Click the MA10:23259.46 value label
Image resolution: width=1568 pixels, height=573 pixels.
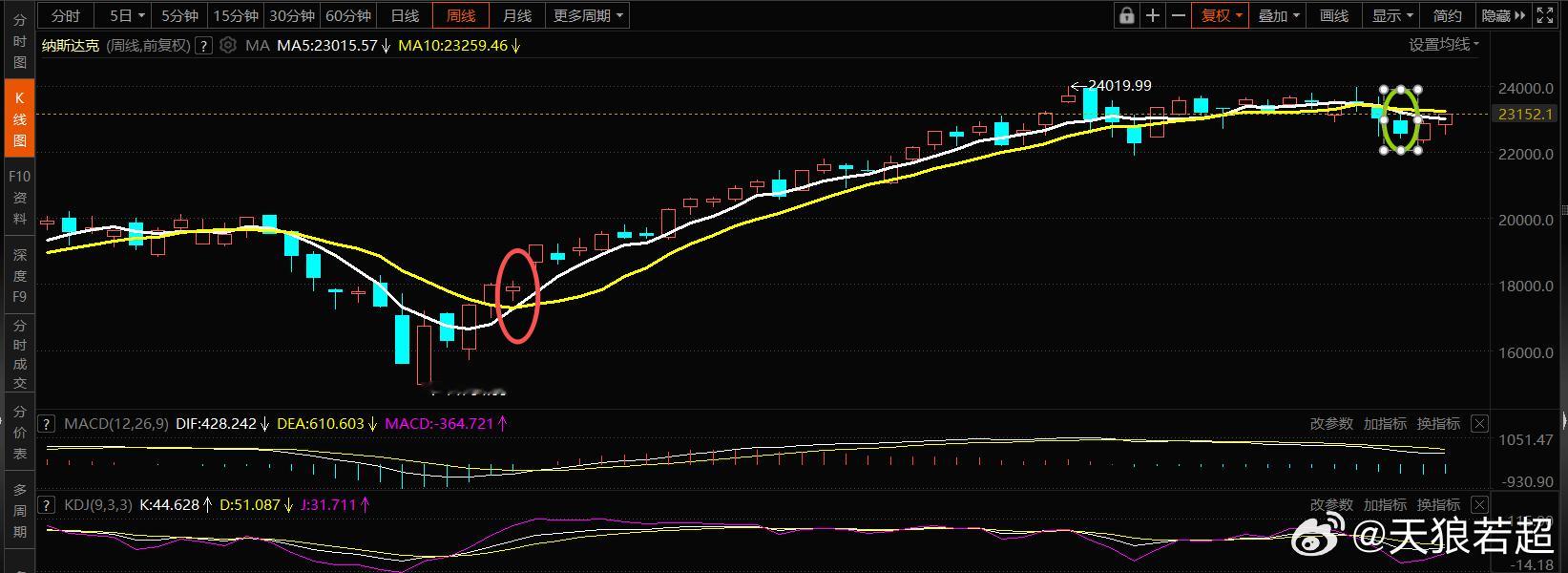tap(453, 45)
